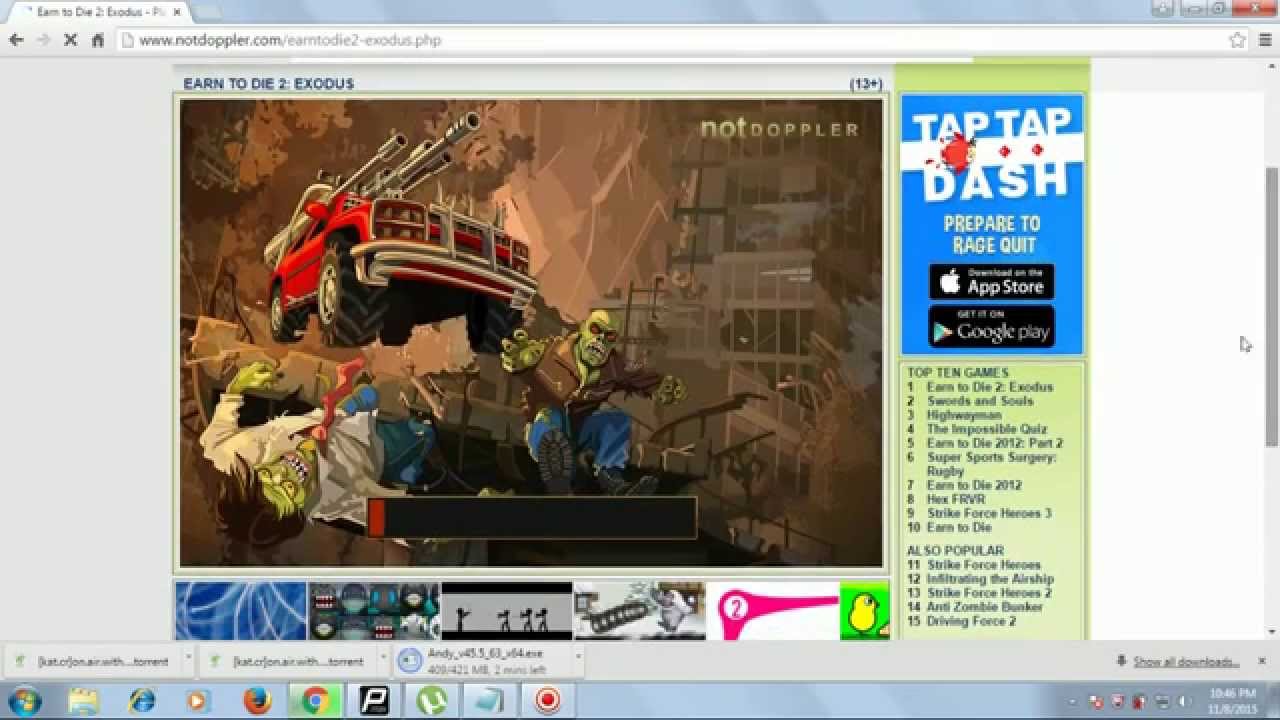
Task: Open The Impossible Quiz link
Action: 986,429
